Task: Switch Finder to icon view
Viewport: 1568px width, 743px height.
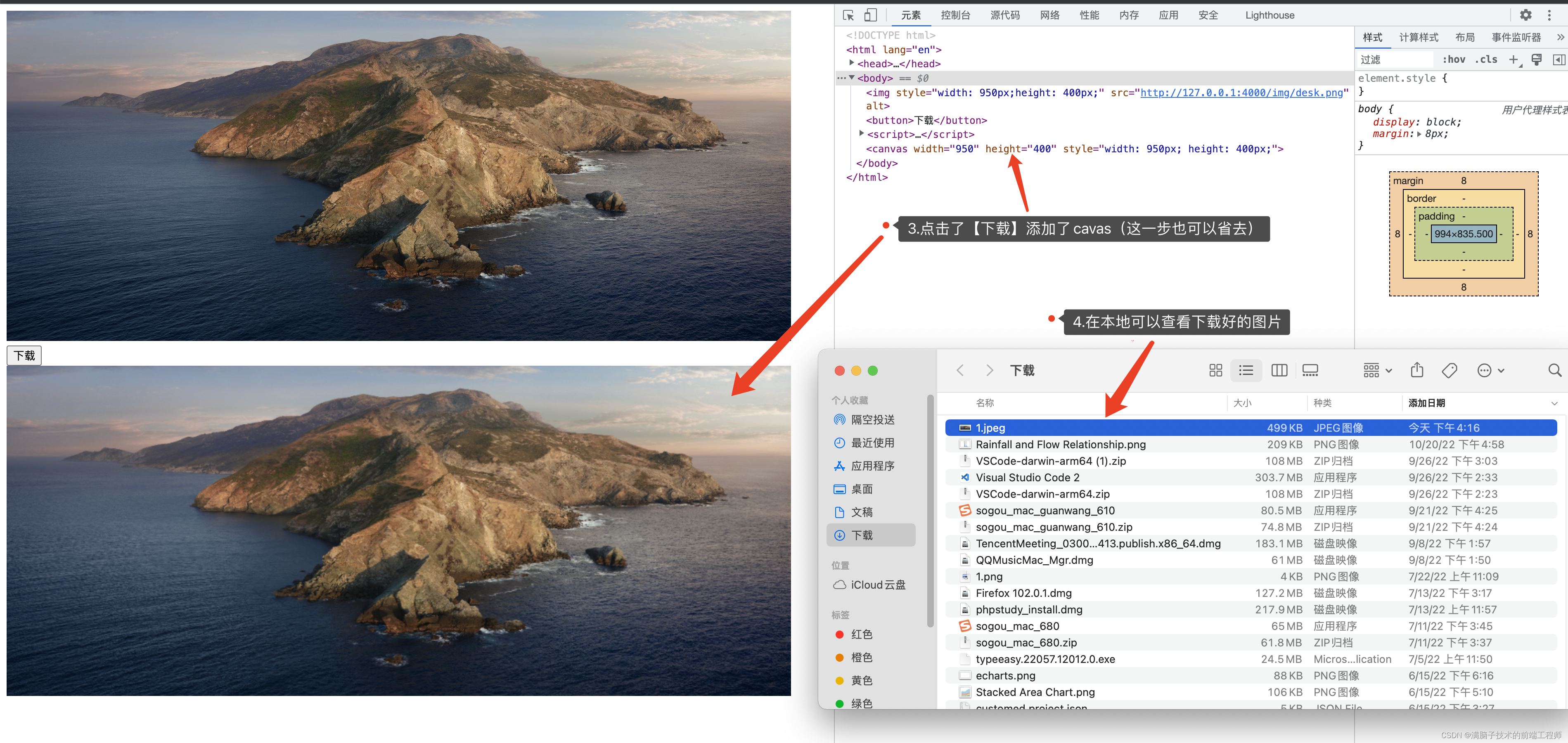Action: (x=1215, y=371)
